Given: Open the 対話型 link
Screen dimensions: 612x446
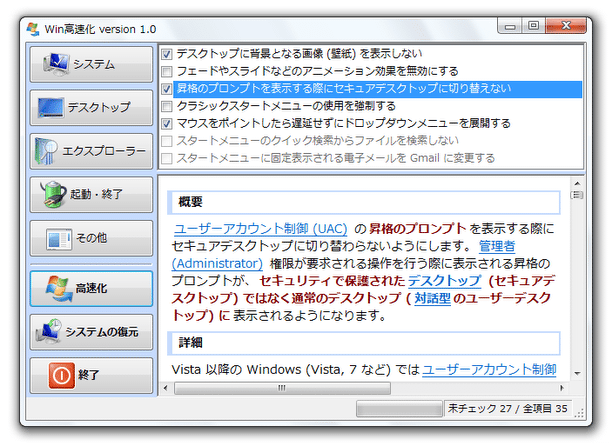Looking at the screenshot, I should tap(432, 298).
